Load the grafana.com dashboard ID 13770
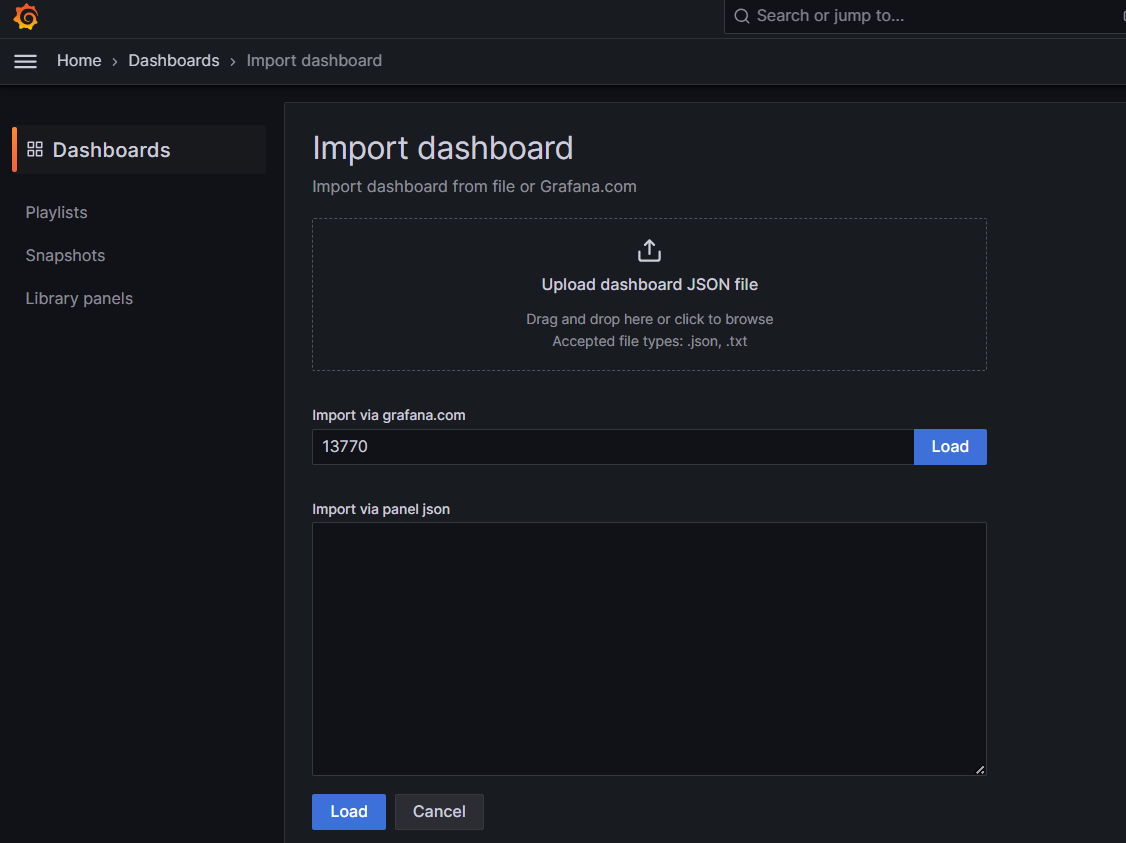This screenshot has height=843, width=1126. click(950, 447)
